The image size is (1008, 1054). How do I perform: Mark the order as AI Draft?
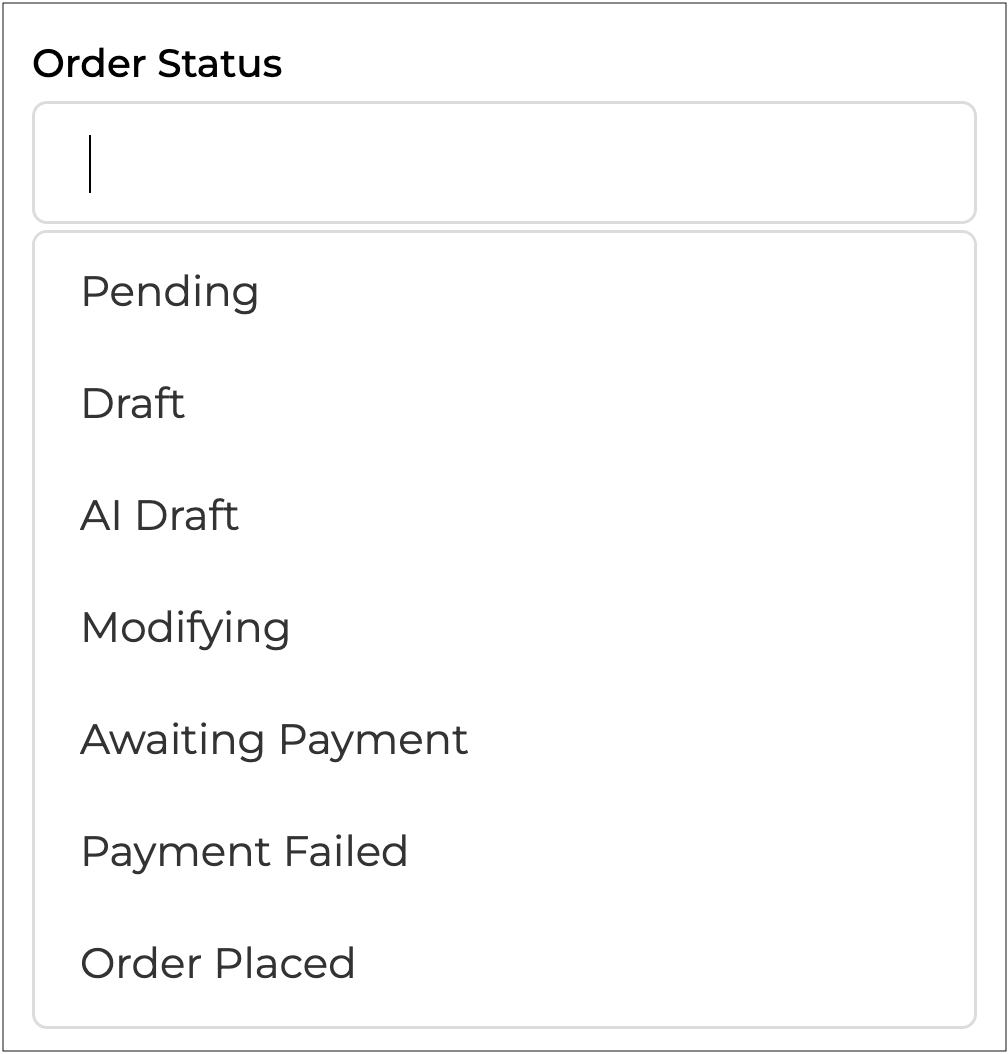coord(160,516)
